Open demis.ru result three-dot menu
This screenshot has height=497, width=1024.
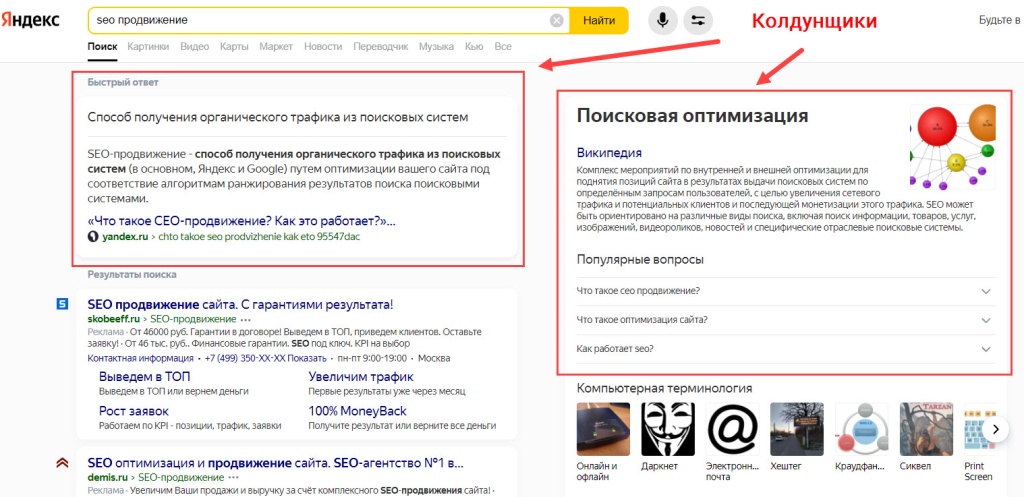(233, 477)
